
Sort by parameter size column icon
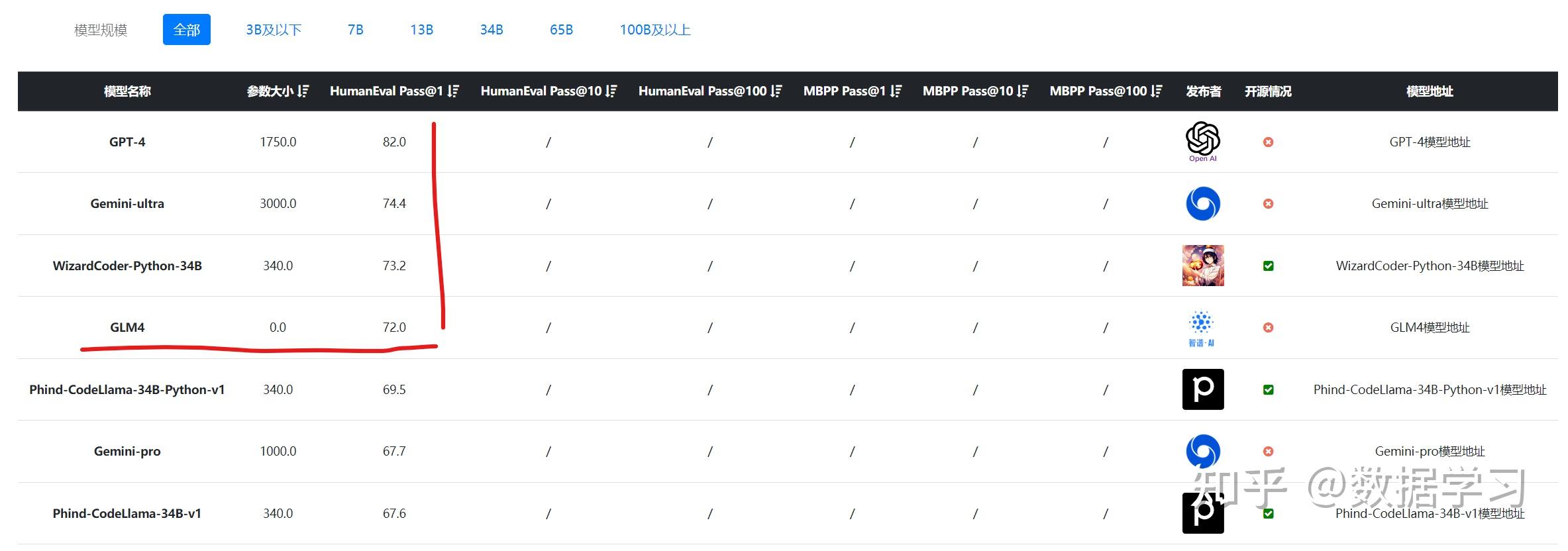click(303, 91)
